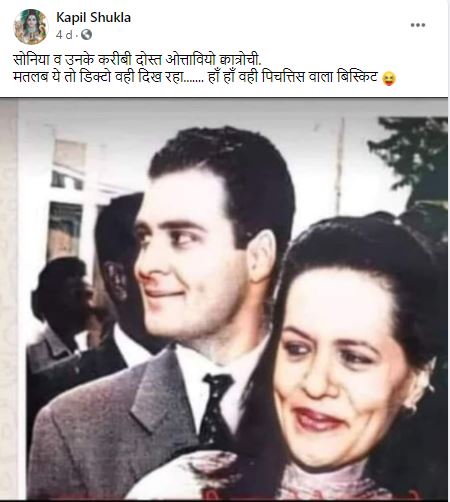
Task: Select the first line of Hindi post text
Action: (137, 60)
